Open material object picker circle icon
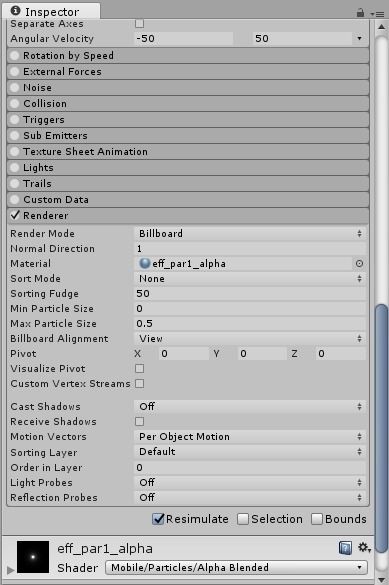 click(x=359, y=264)
